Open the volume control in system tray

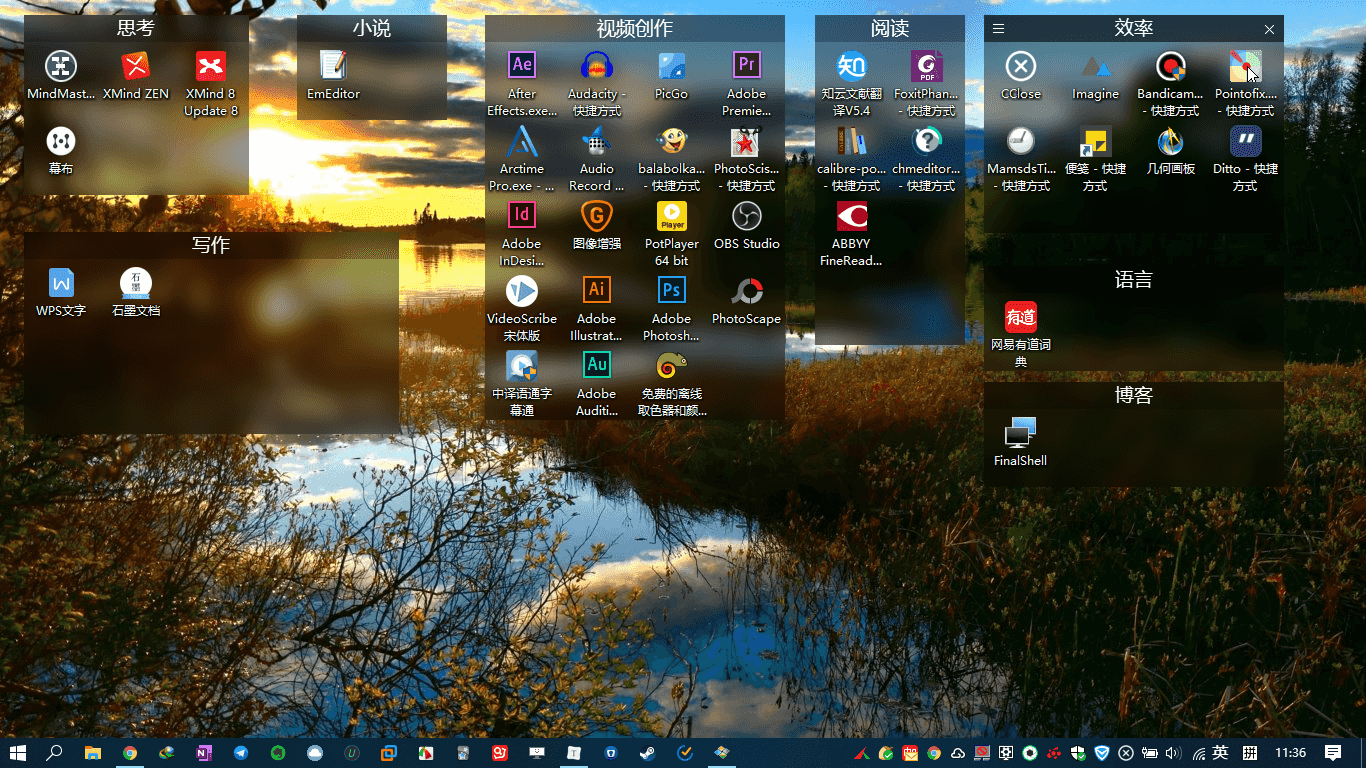(x=1174, y=753)
